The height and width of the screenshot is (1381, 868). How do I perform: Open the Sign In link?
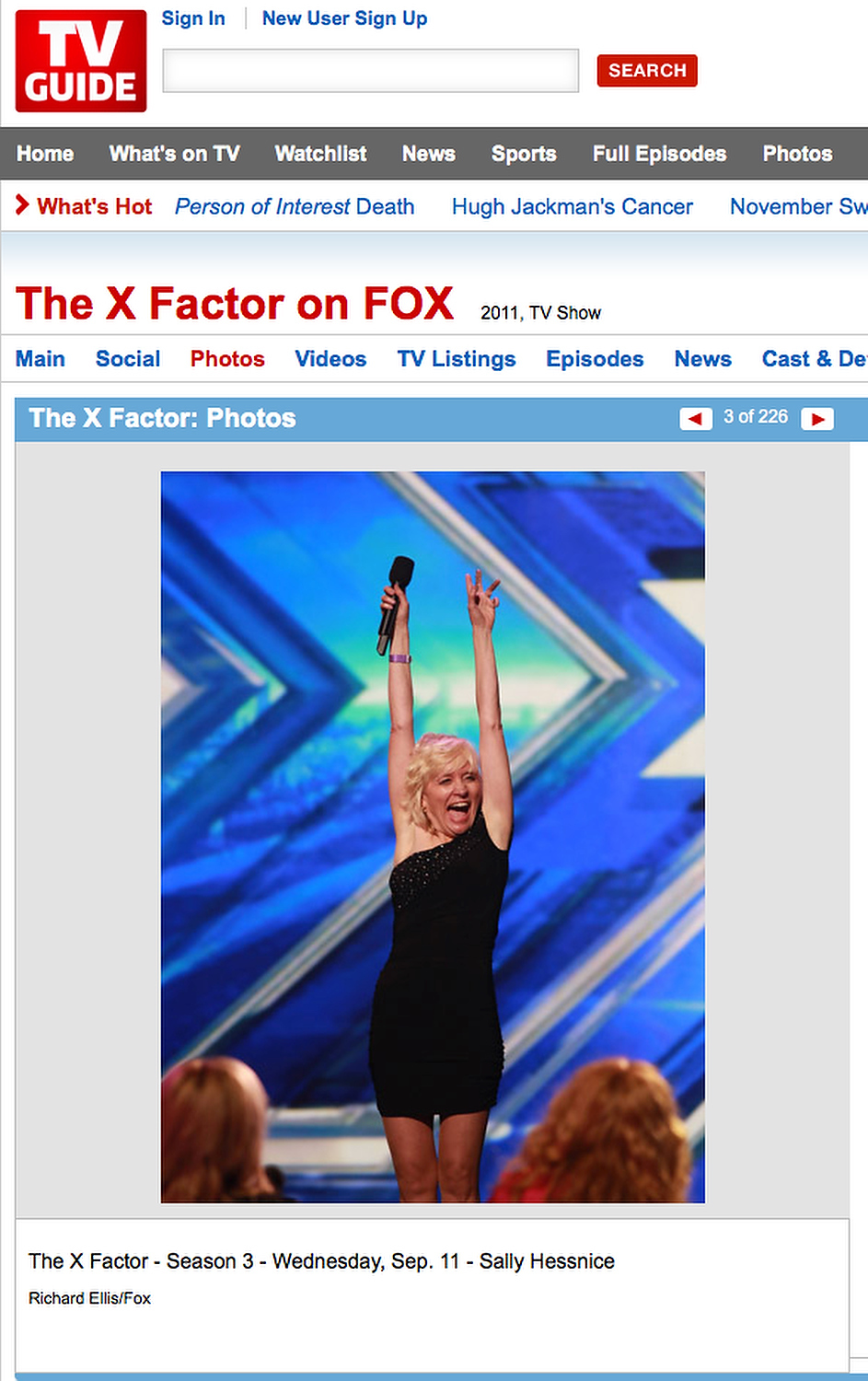[x=193, y=18]
